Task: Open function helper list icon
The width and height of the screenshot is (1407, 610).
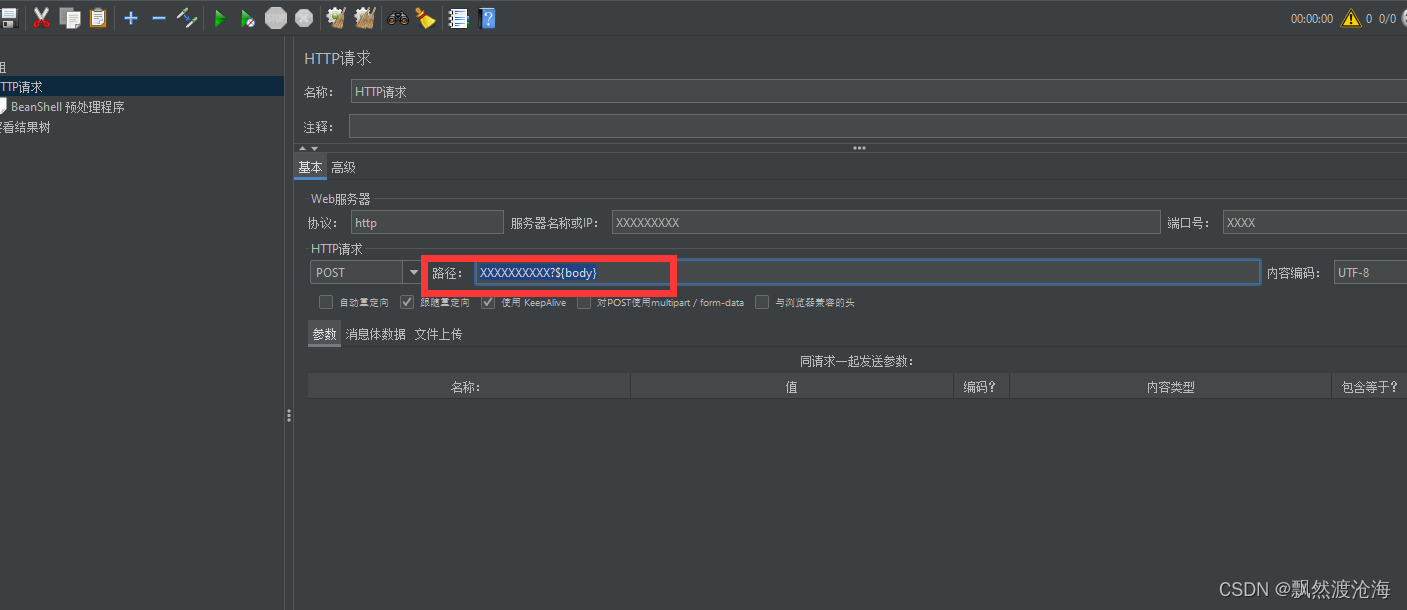Action: tap(458, 18)
